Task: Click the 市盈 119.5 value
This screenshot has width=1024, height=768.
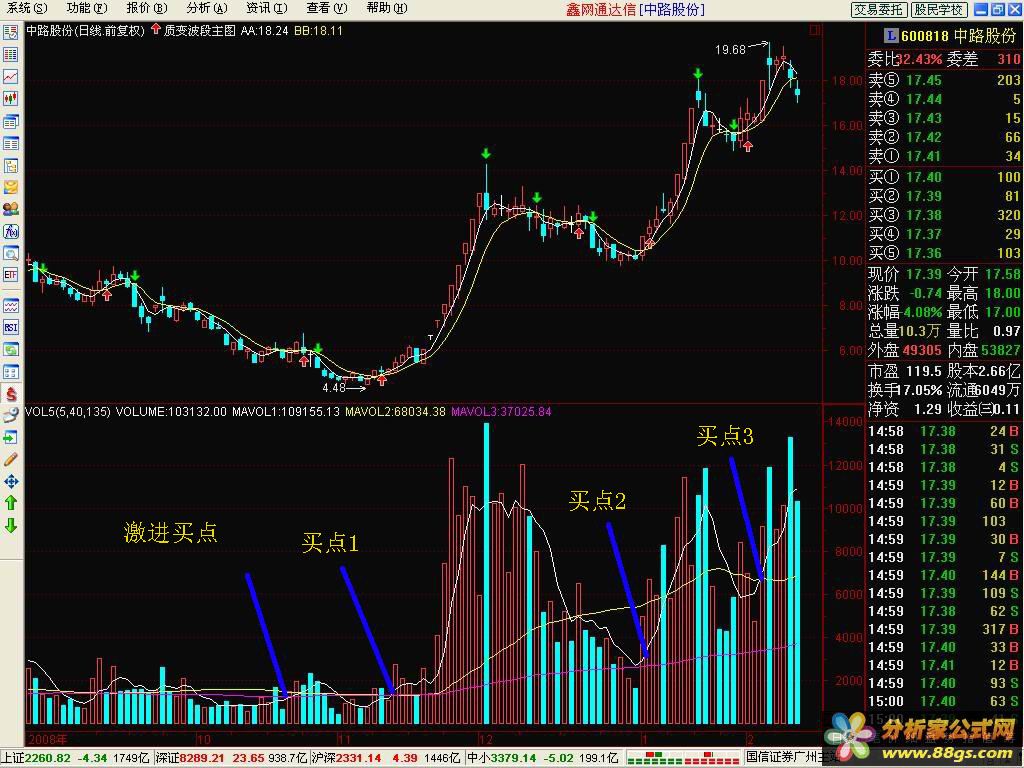Action: [x=923, y=372]
